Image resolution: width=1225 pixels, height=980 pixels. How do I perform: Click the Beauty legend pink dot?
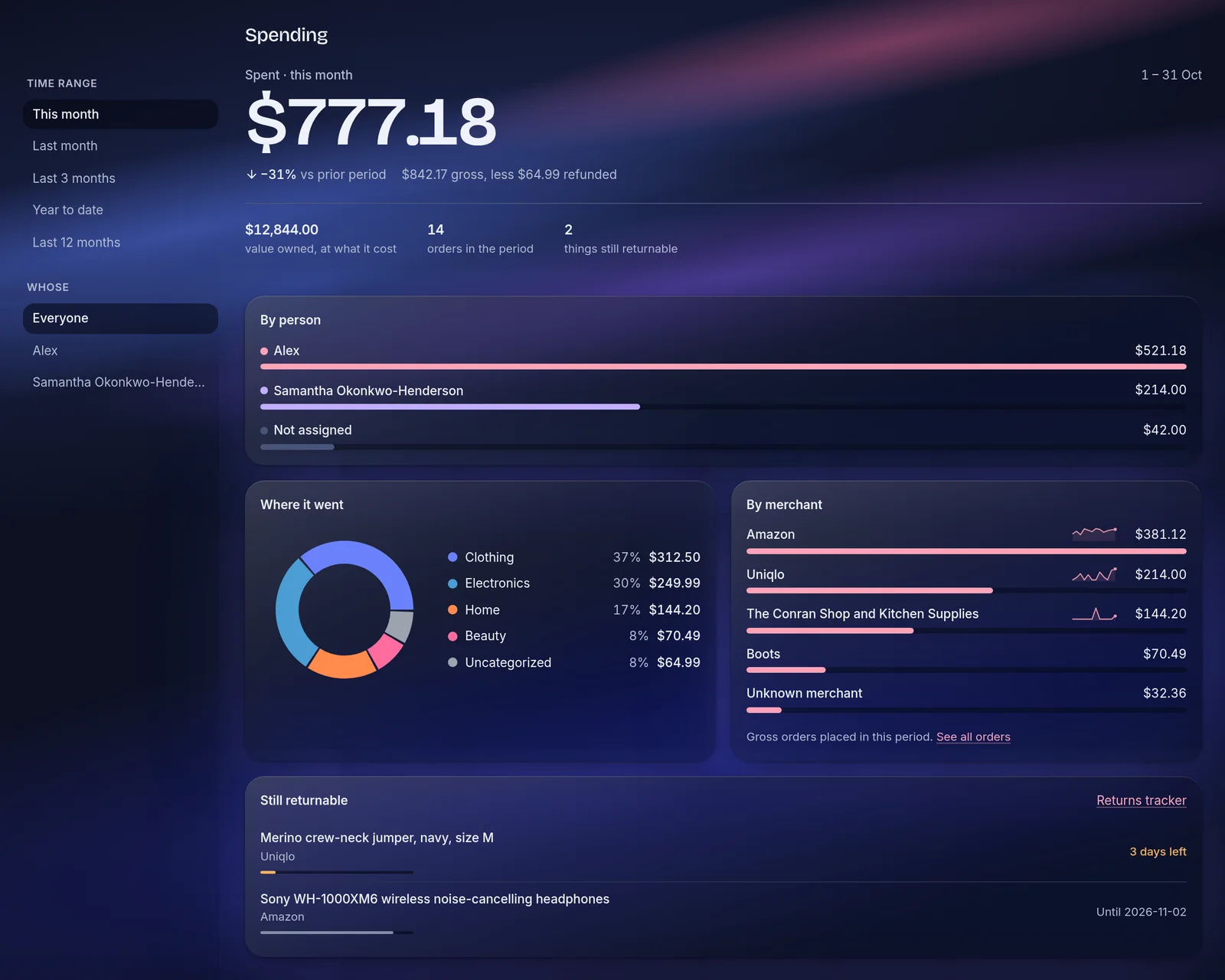[452, 635]
